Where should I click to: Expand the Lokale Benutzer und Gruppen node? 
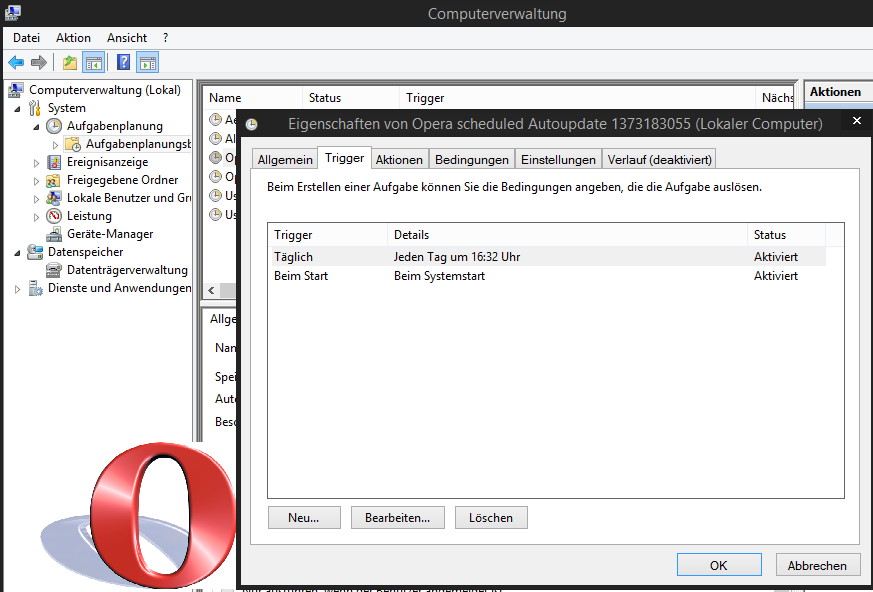[36, 198]
